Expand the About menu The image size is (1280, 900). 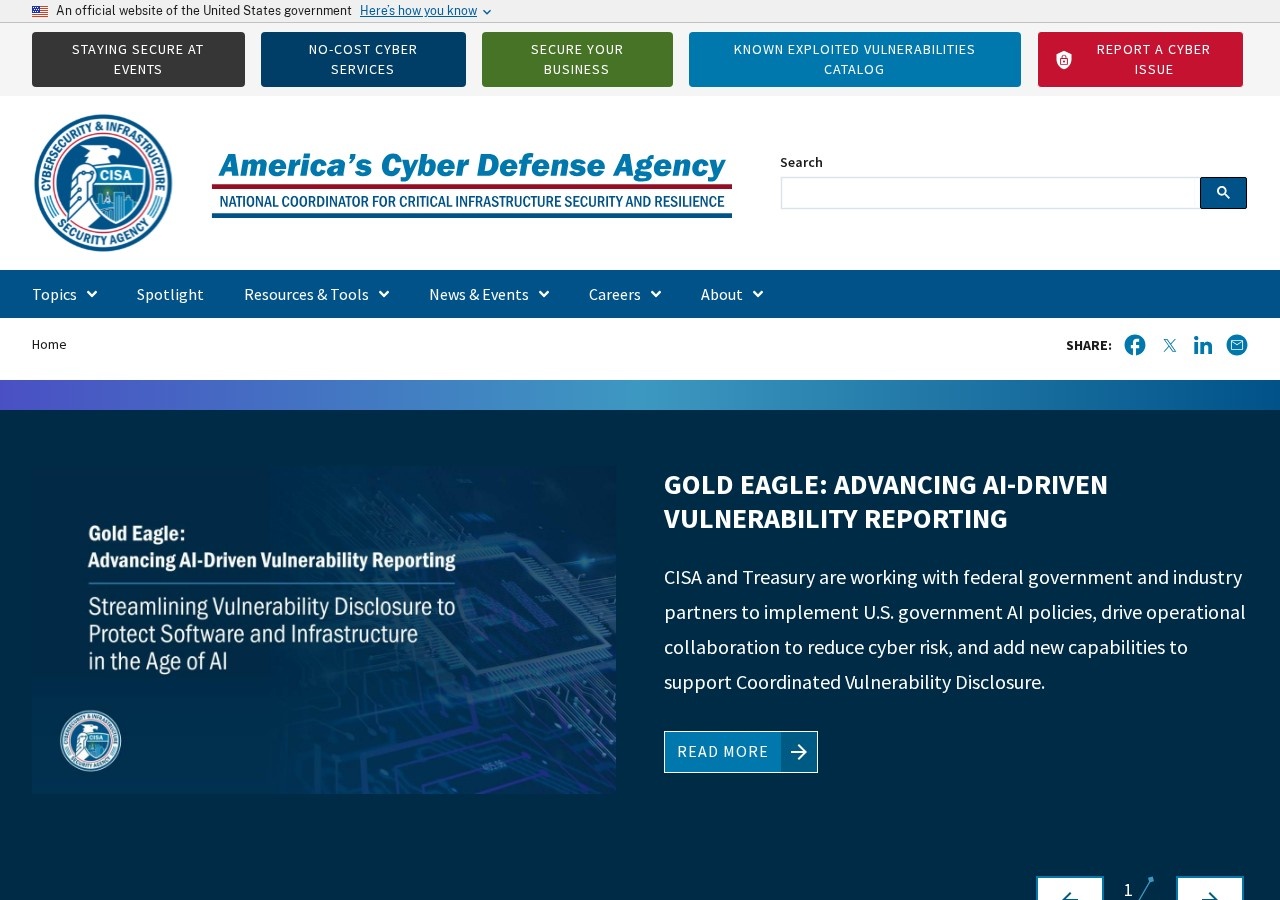click(x=732, y=294)
